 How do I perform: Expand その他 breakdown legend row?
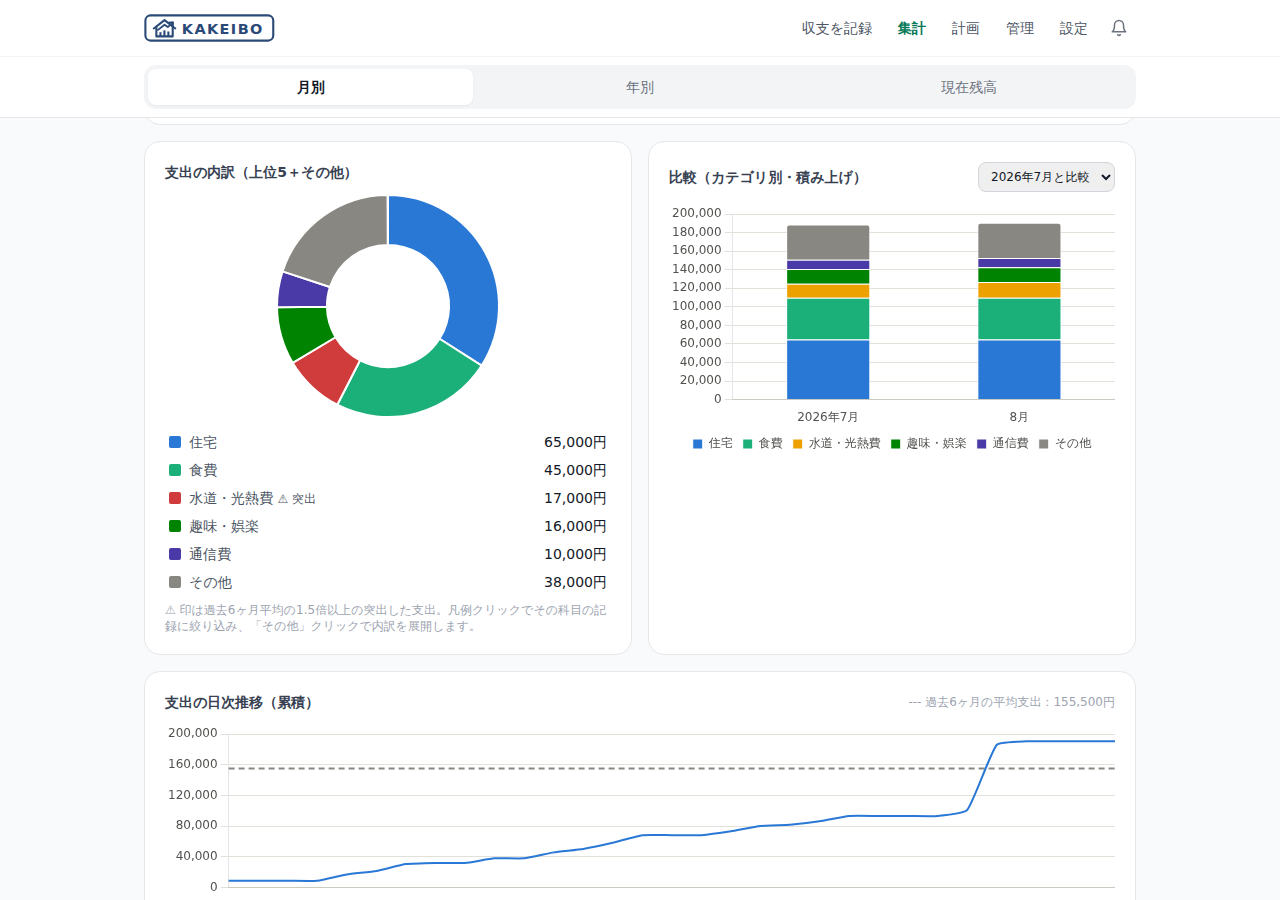click(388, 582)
